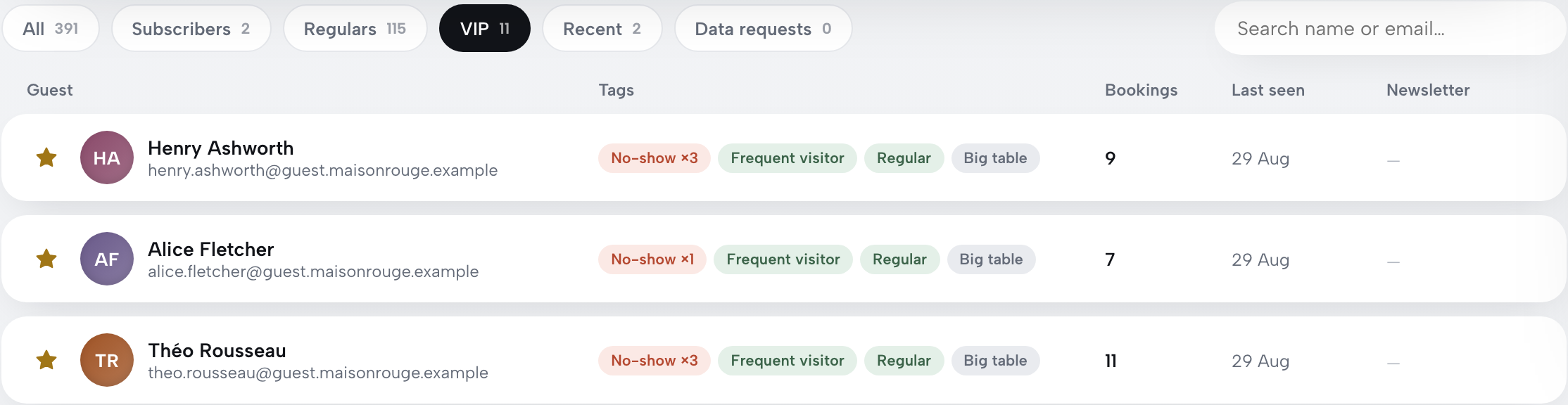Screen dimensions: 1568x405
Task: Open Théo Rousseau's TR avatar
Action: [107, 360]
